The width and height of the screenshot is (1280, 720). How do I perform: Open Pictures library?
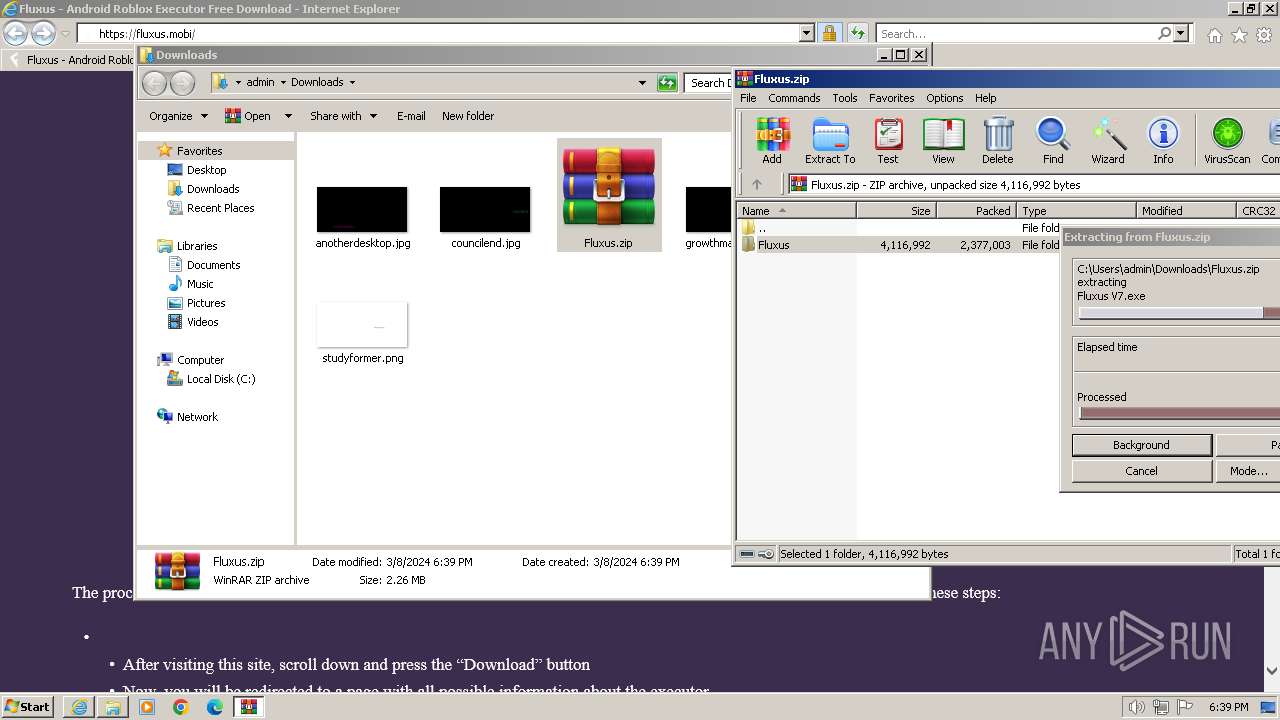click(x=205, y=303)
